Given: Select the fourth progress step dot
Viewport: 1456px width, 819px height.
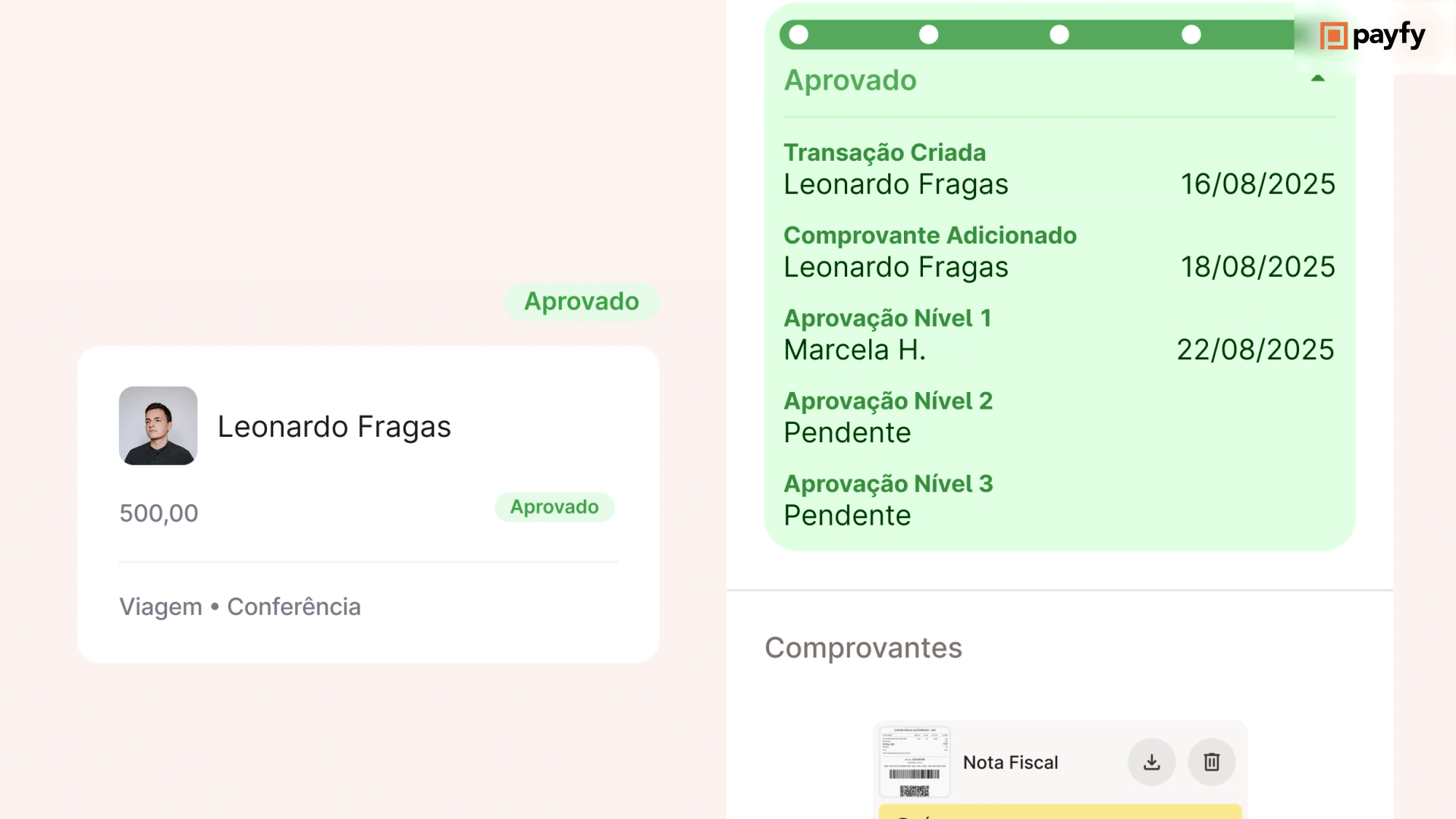Looking at the screenshot, I should [x=1191, y=35].
